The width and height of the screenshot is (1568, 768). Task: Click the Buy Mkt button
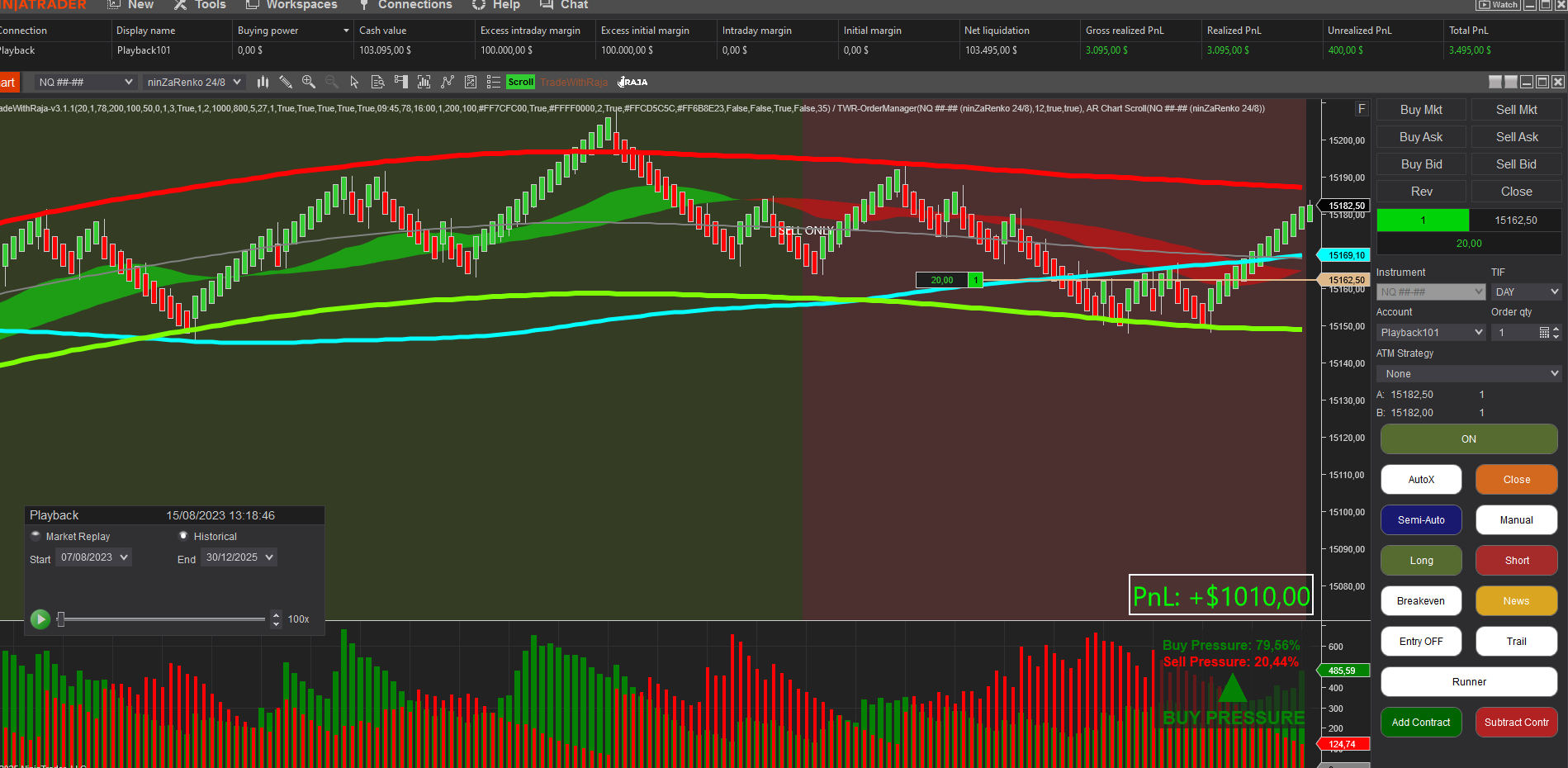pos(1420,110)
